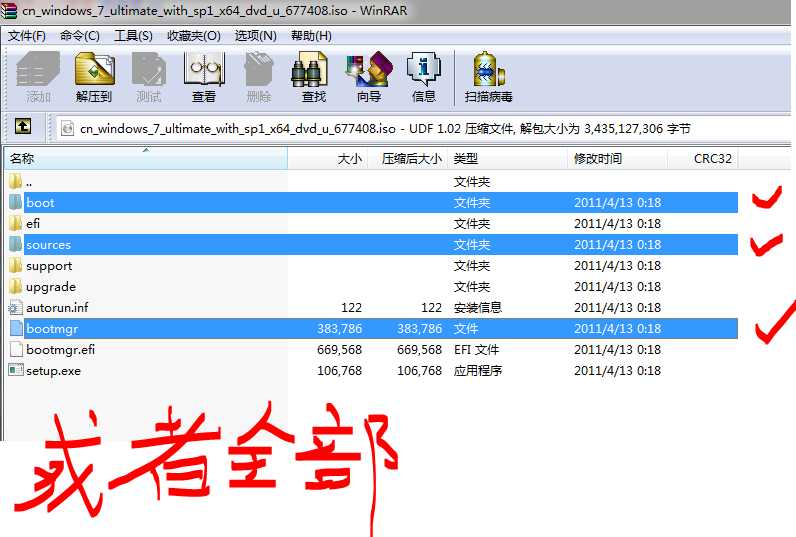Sort by the Packed Size (压缩后大小) column header

[x=407, y=158]
